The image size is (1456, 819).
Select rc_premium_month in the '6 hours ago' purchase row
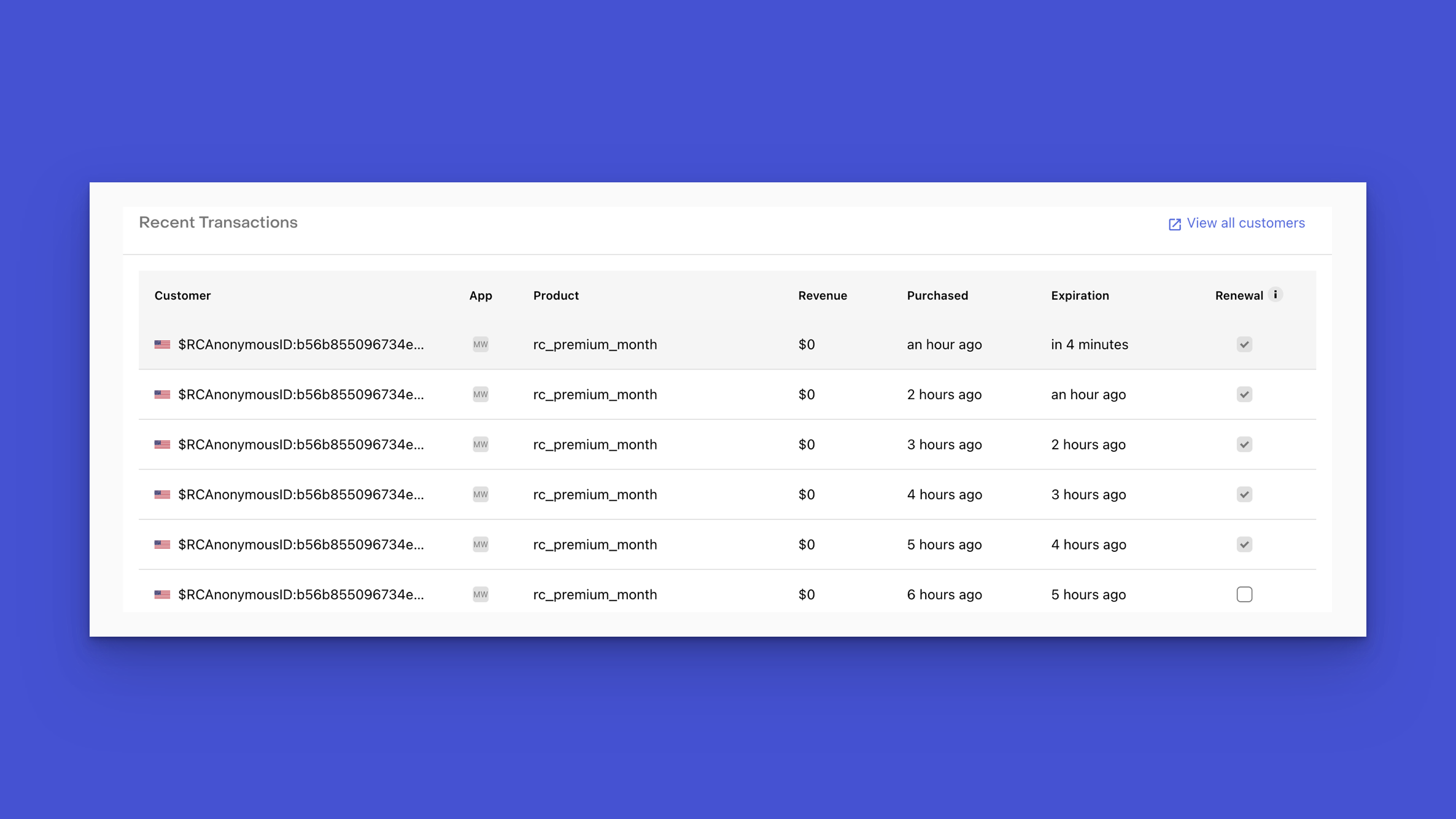[595, 595]
